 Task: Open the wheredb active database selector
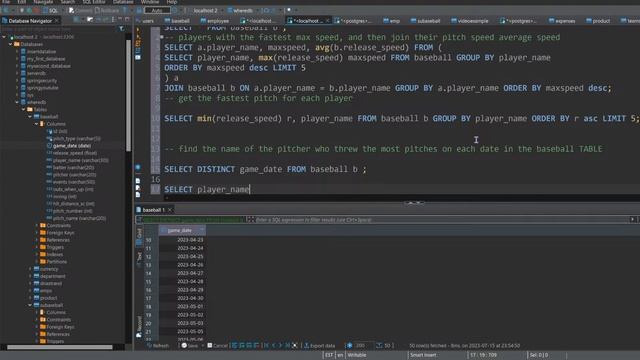click(x=240, y=10)
